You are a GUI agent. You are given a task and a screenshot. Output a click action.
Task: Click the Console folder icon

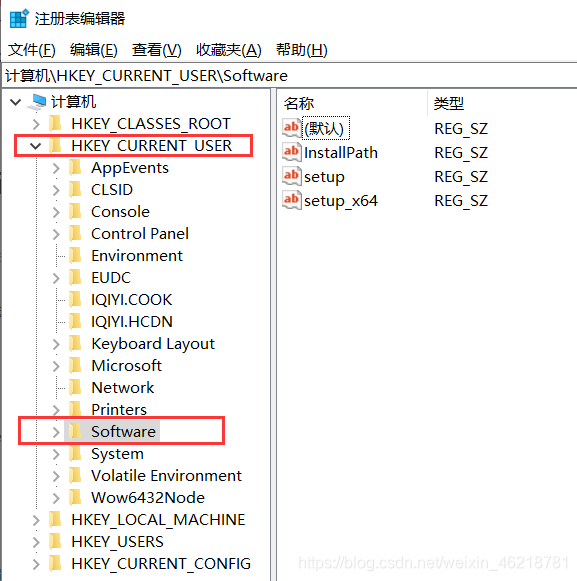[75, 212]
